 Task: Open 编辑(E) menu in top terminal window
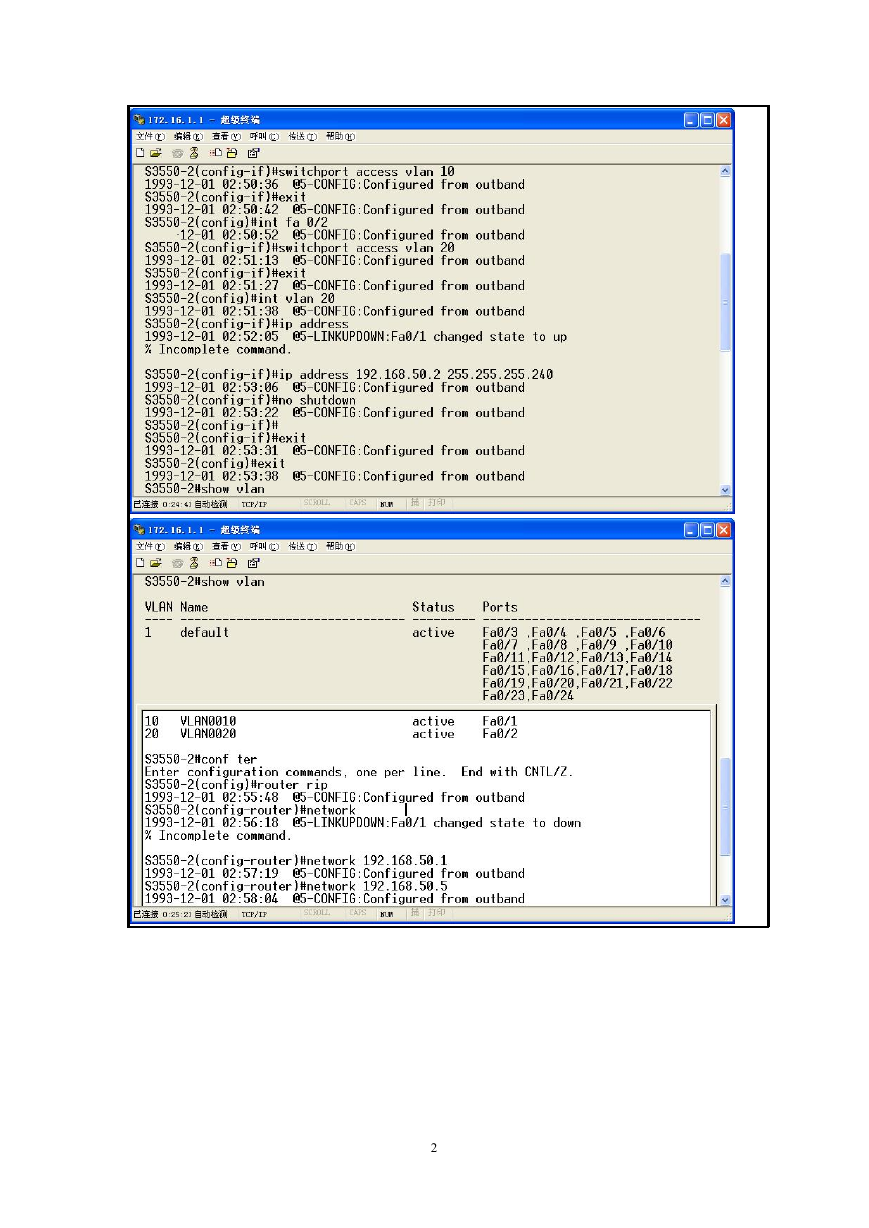point(188,137)
